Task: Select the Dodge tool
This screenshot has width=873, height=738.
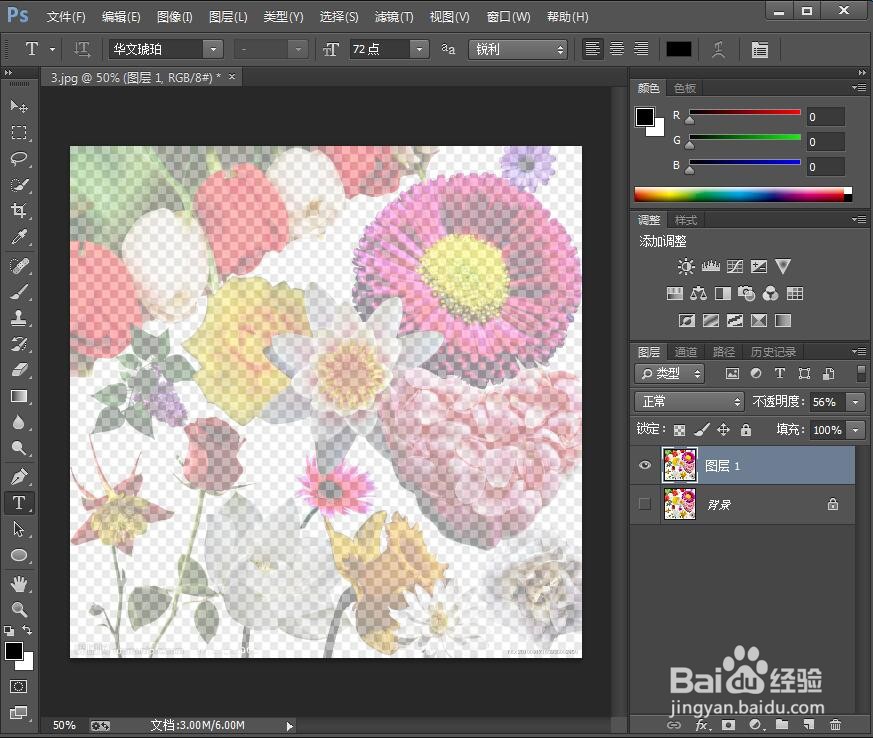Action: pos(18,448)
